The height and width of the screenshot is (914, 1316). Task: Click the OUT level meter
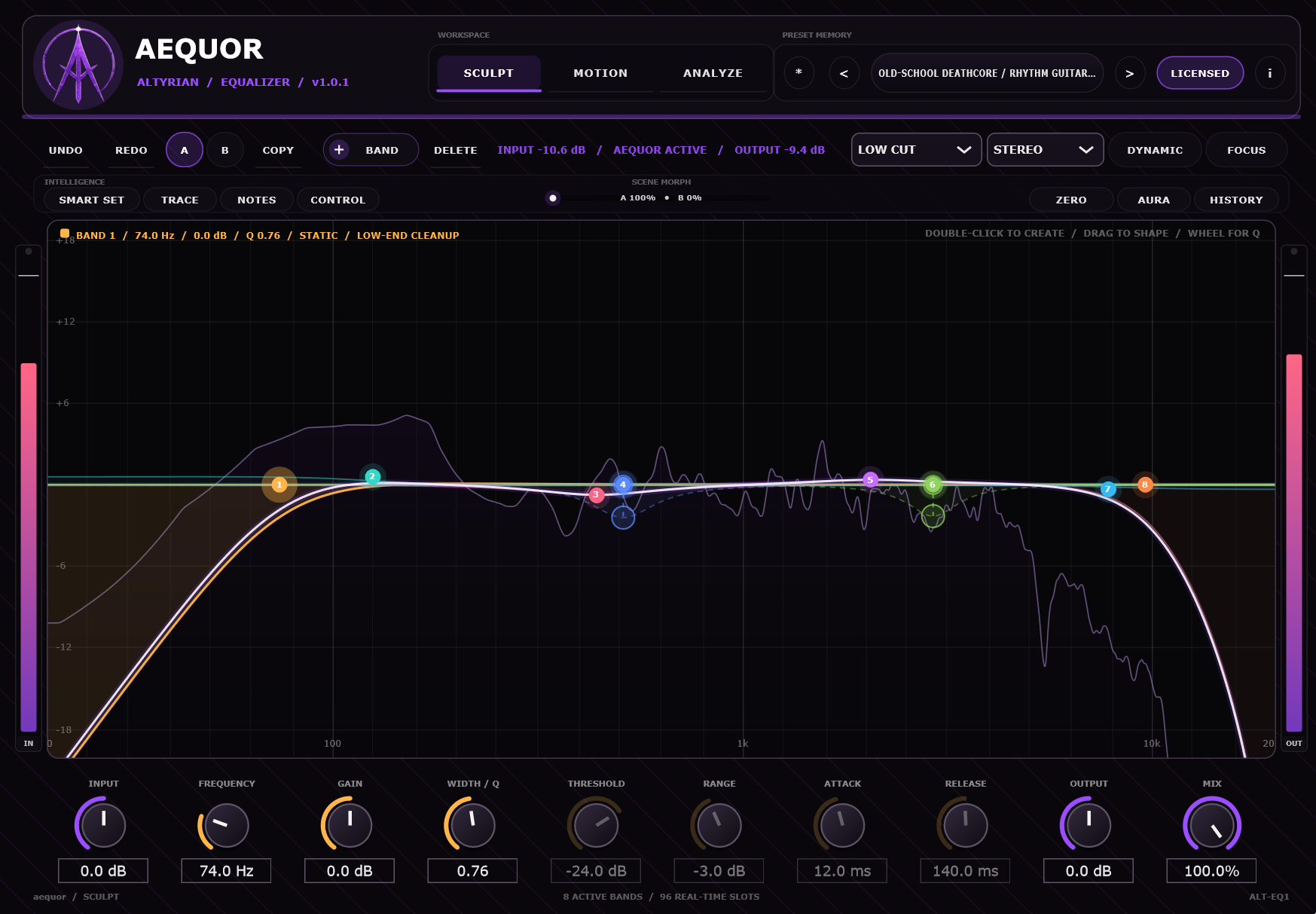[x=1294, y=497]
